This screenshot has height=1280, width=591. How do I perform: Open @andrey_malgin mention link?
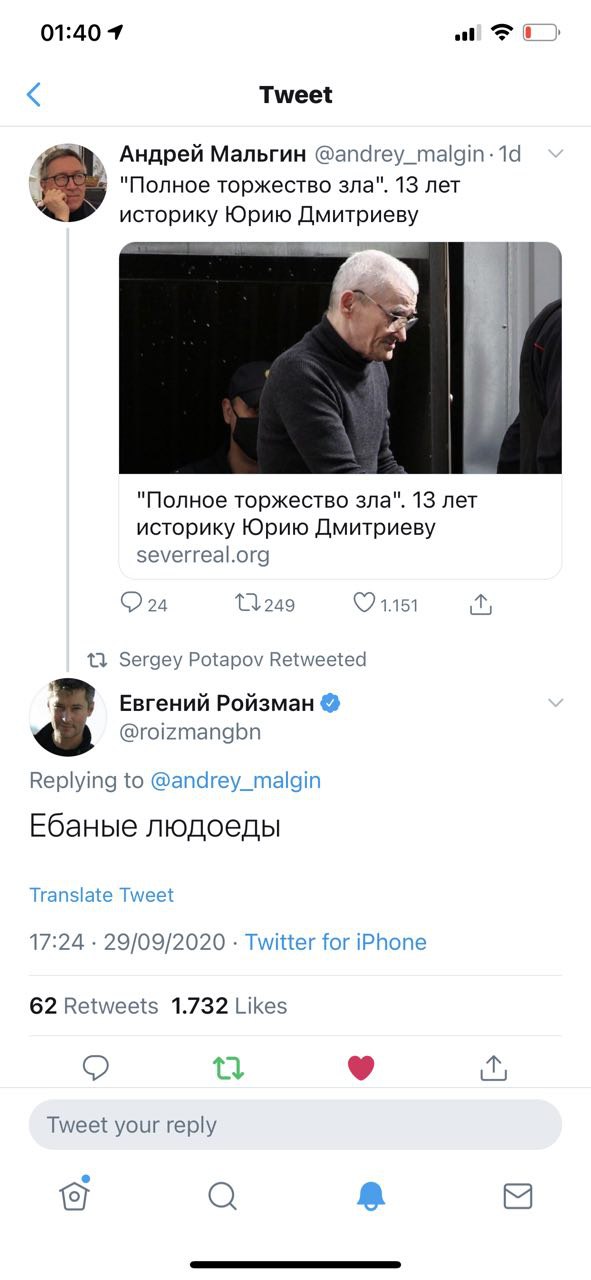click(235, 781)
